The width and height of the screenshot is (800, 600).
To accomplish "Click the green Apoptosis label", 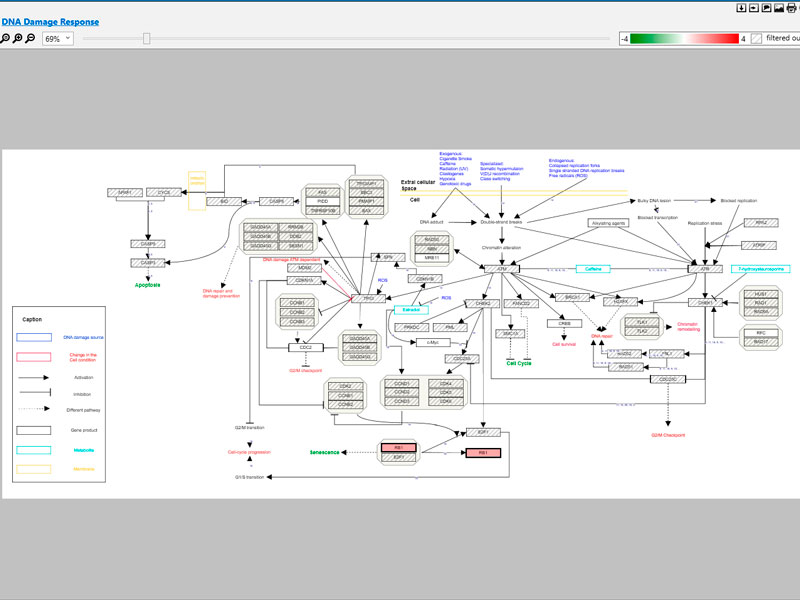I will pyautogui.click(x=147, y=285).
